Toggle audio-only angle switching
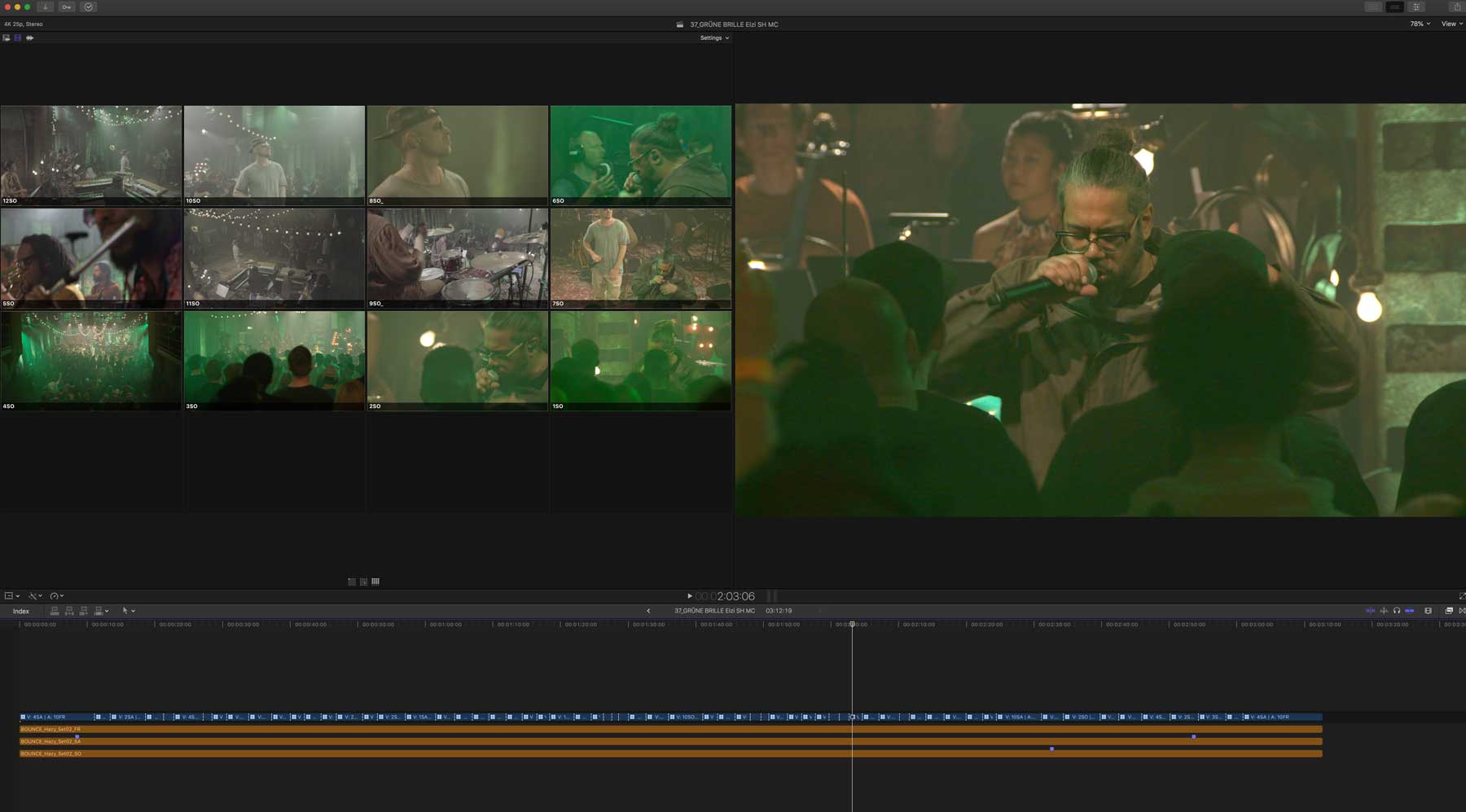This screenshot has height=812, width=1466. 29,37
